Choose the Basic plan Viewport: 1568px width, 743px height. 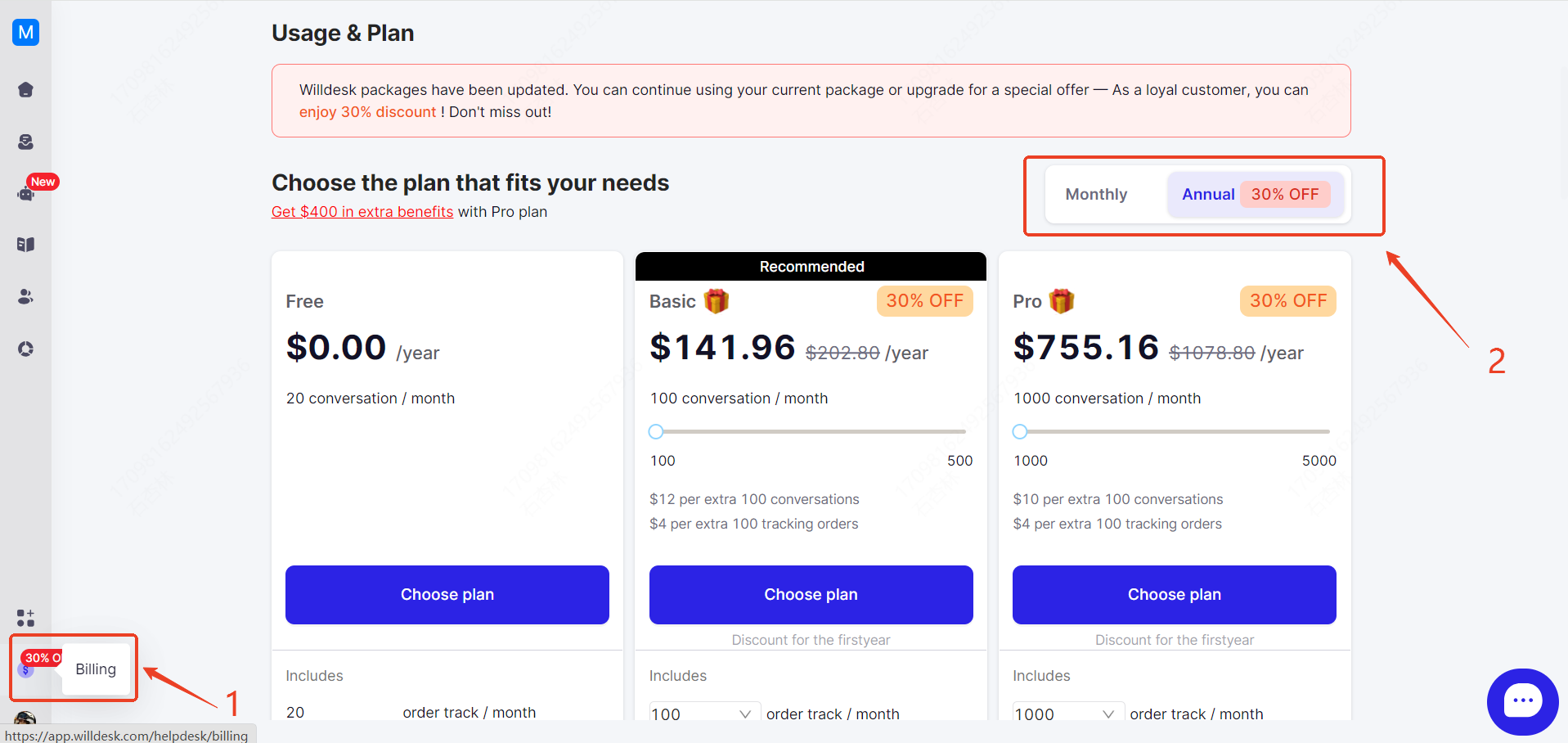811,595
